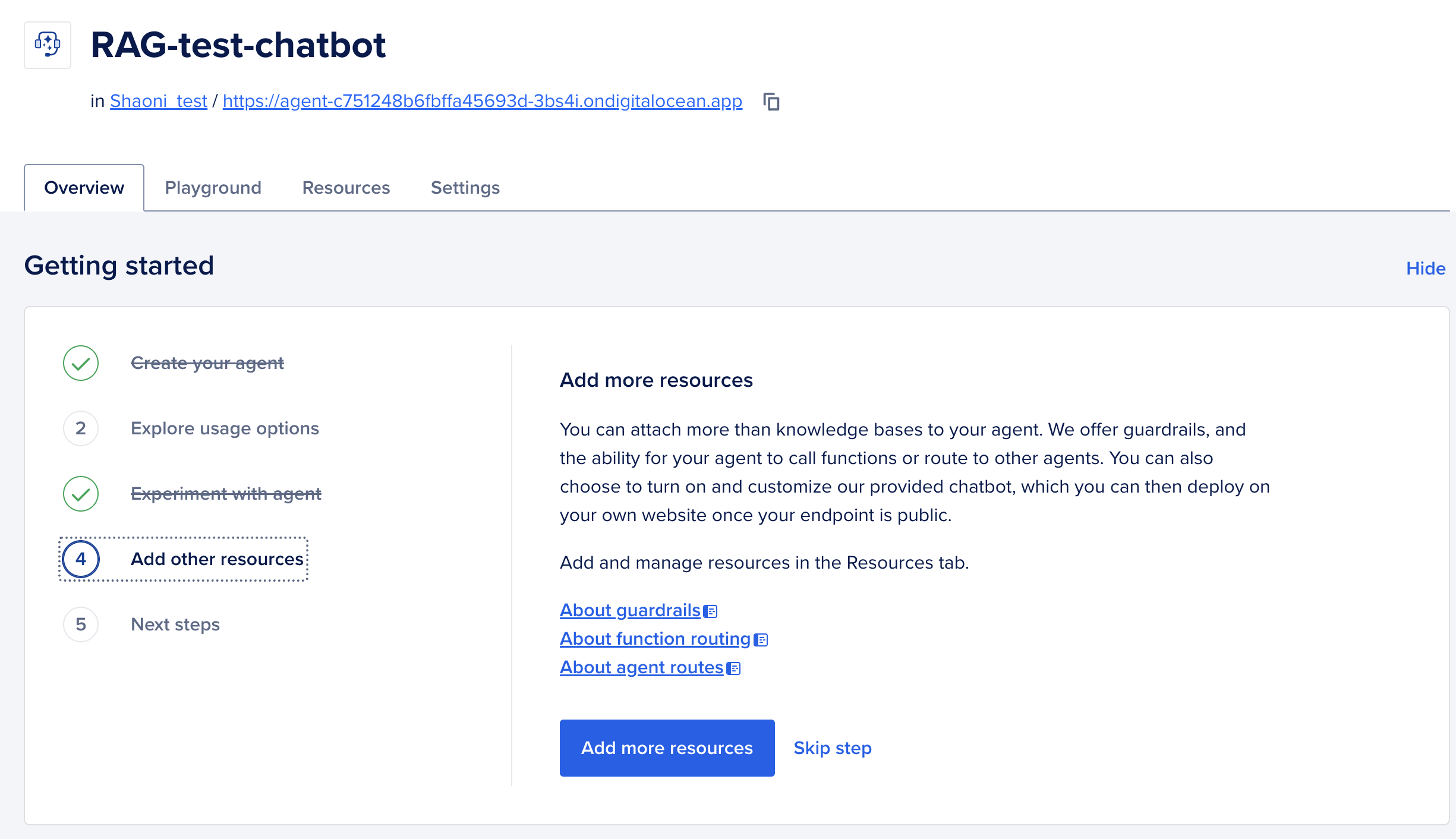Open the Resources tab
The image size is (1456, 839).
346,188
